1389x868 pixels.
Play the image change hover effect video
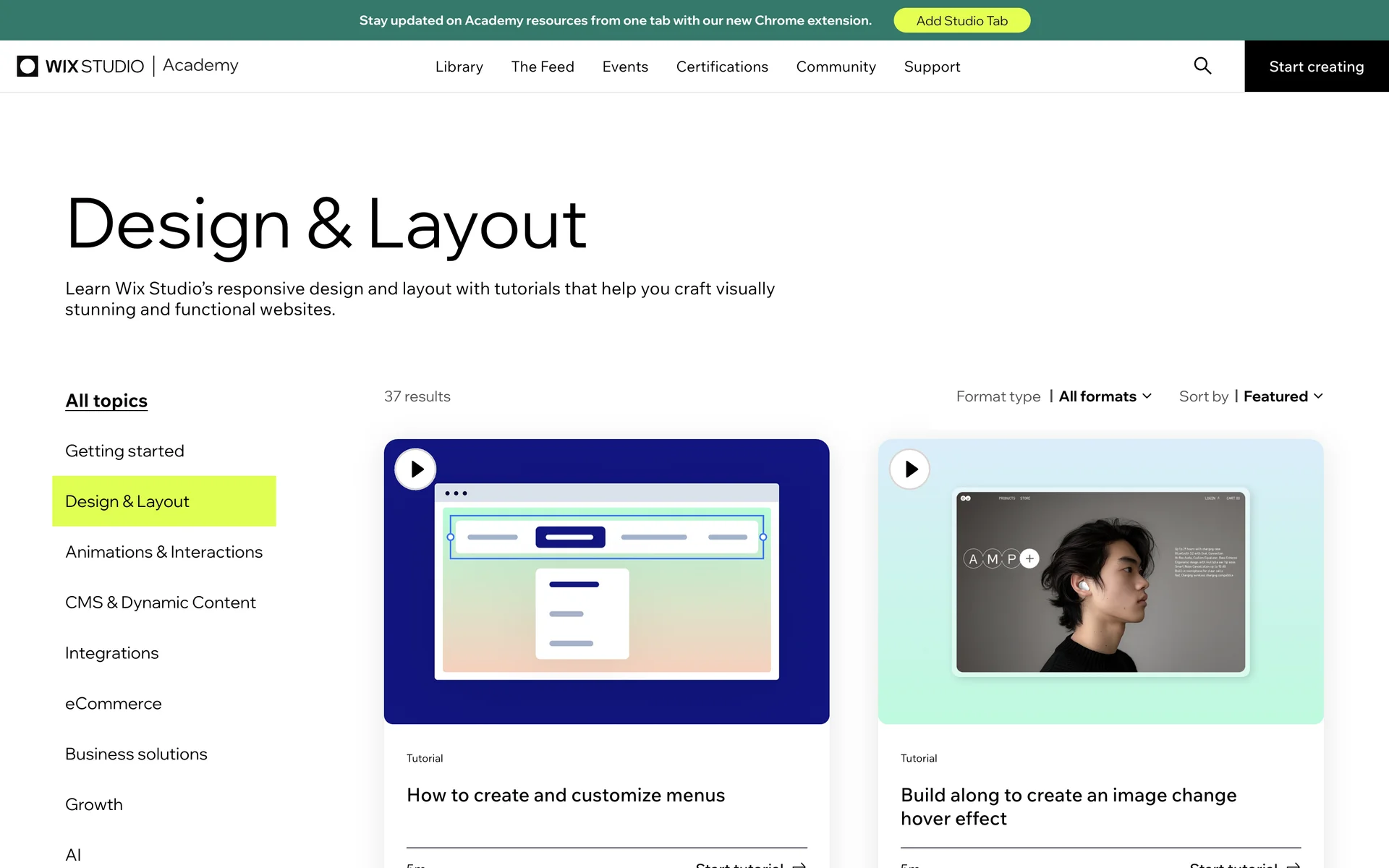click(909, 469)
